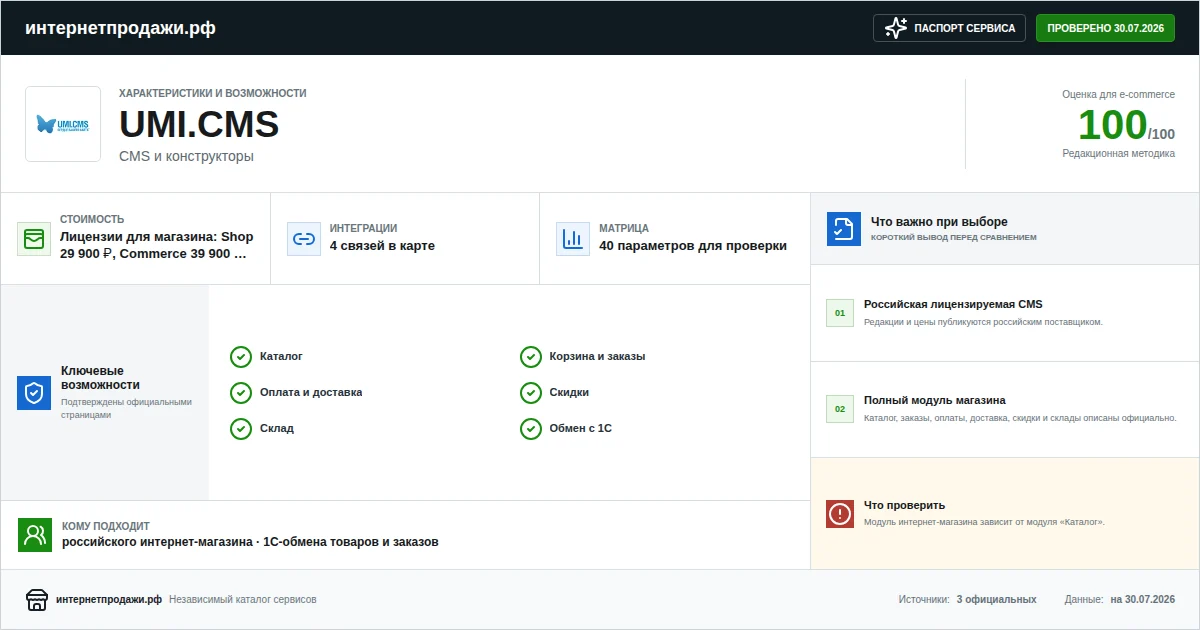Click the check circle icon next to Обмен с 1С
This screenshot has height=630, width=1200.
531,429
